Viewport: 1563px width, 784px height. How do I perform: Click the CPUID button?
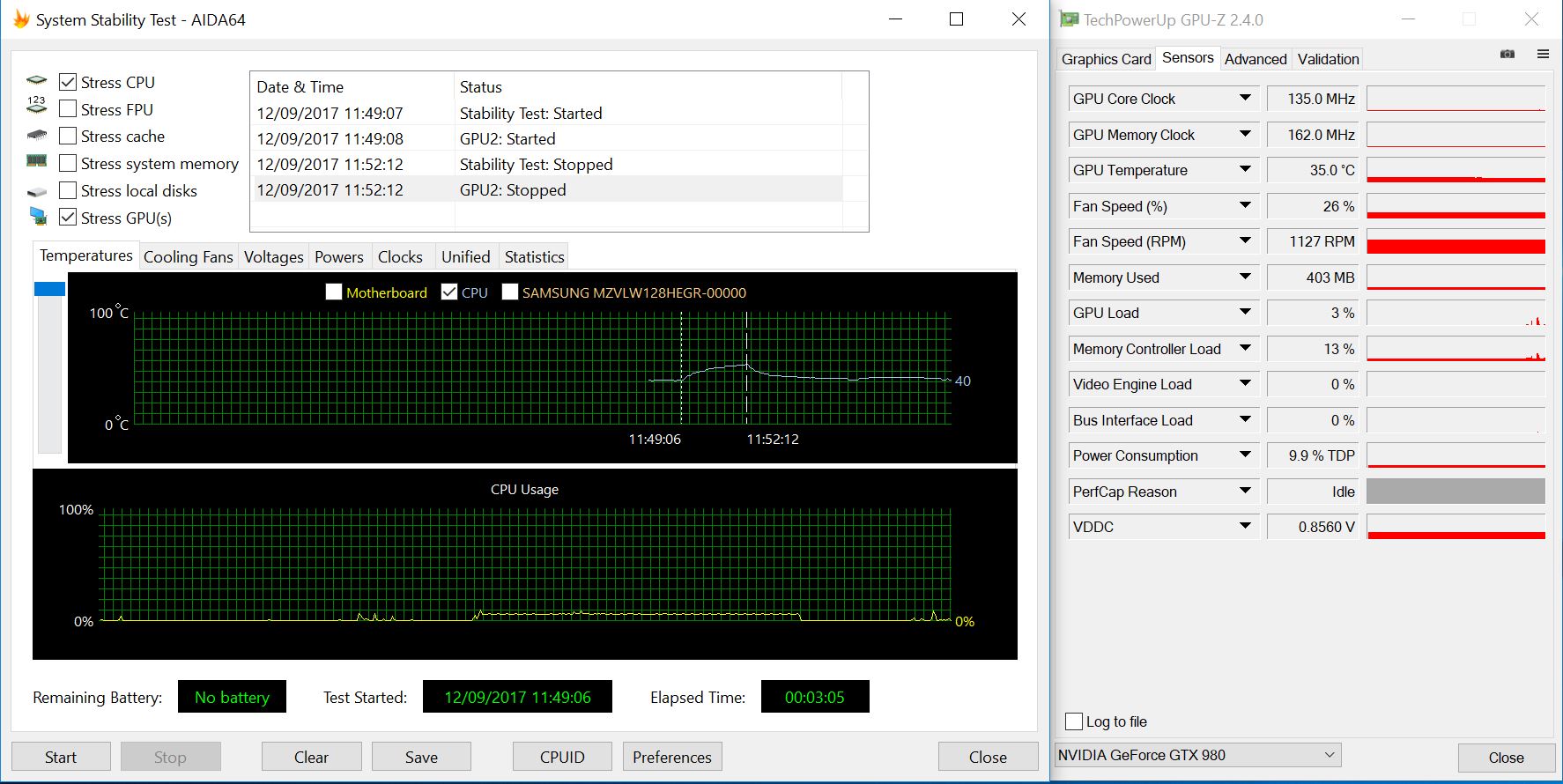coord(562,757)
